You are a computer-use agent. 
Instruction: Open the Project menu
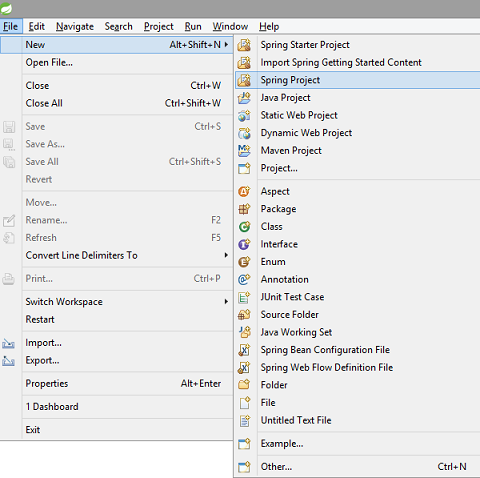(x=159, y=26)
